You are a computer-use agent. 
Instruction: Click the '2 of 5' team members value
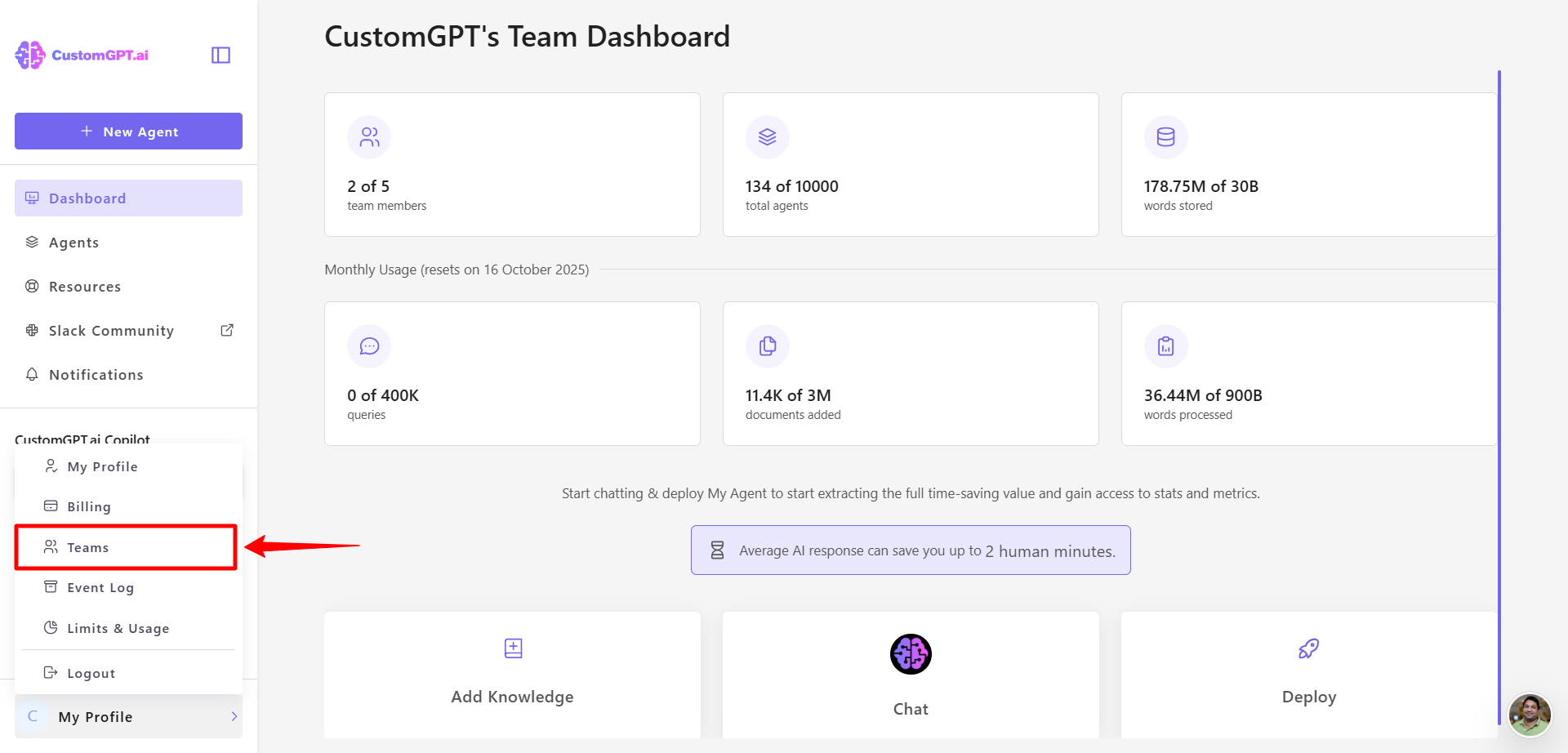point(368,186)
